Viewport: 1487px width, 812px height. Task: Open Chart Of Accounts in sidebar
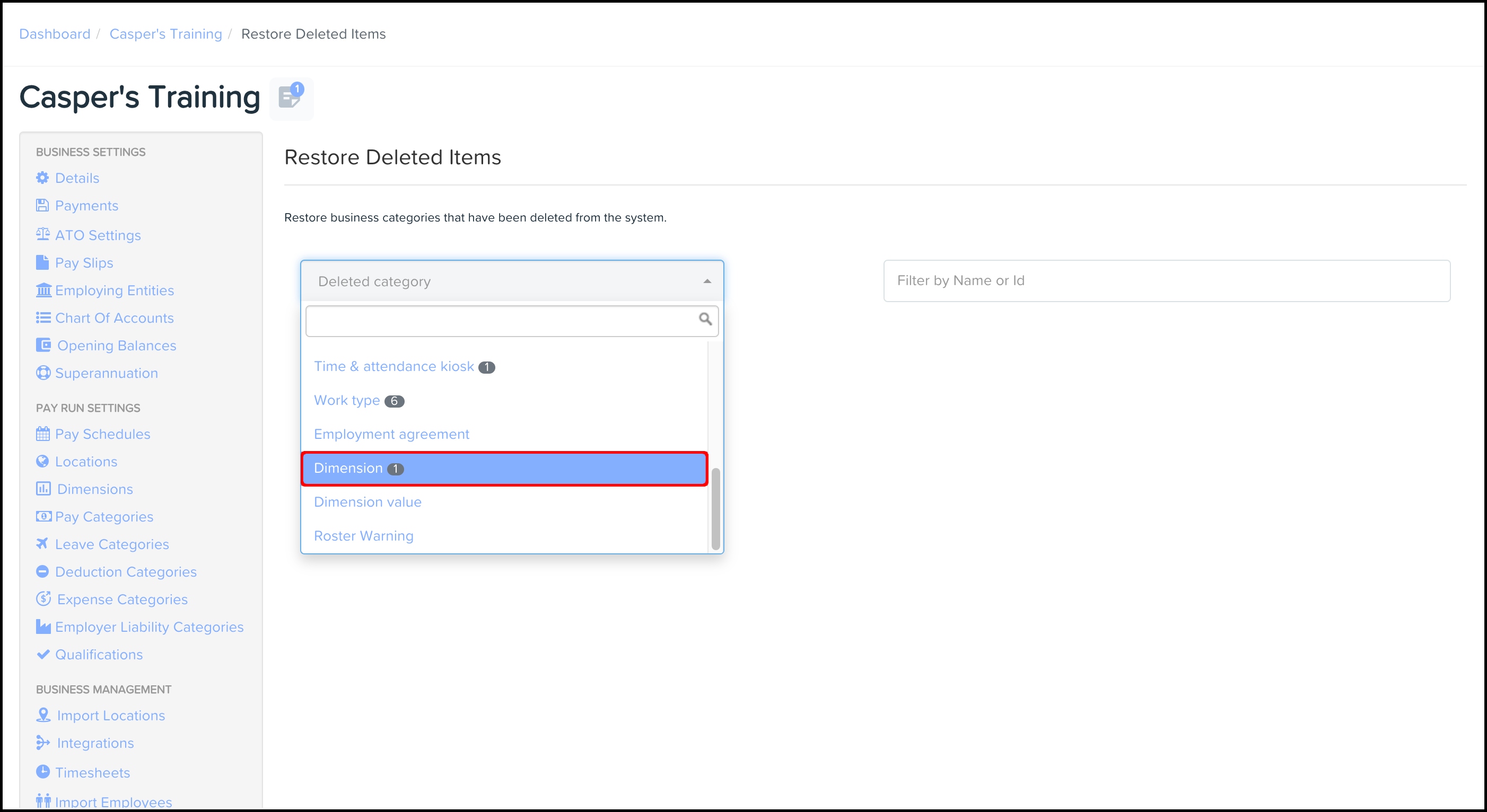[x=115, y=318]
